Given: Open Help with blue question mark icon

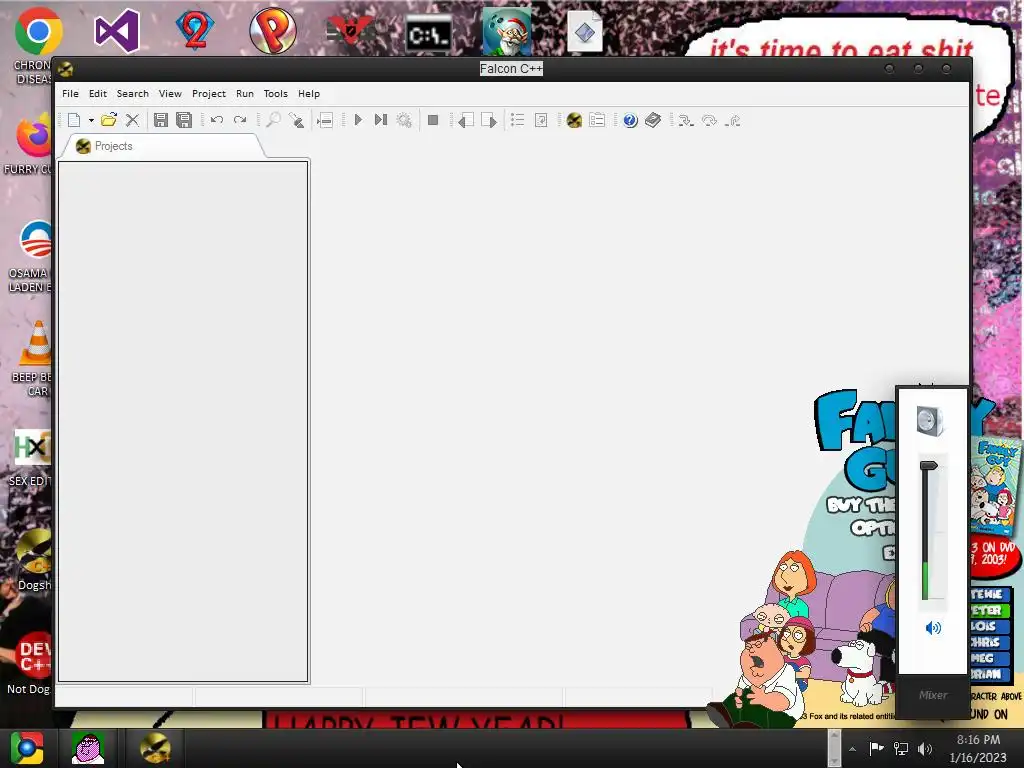Looking at the screenshot, I should pos(630,120).
